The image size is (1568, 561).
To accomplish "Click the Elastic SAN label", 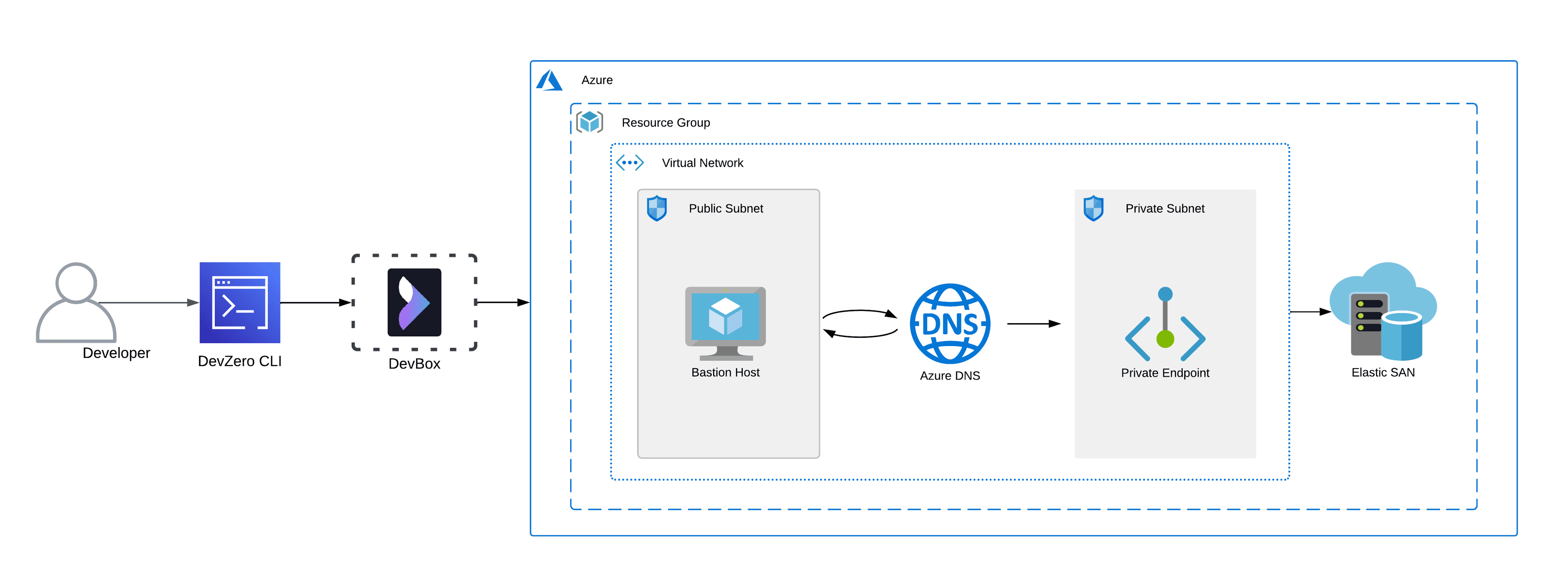I will 1383,372.
